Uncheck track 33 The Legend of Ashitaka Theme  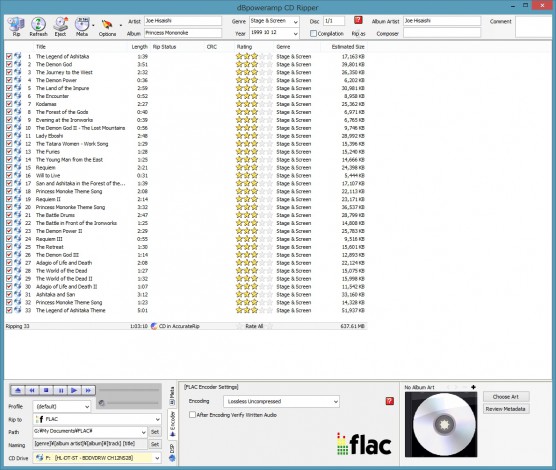(x=9, y=310)
